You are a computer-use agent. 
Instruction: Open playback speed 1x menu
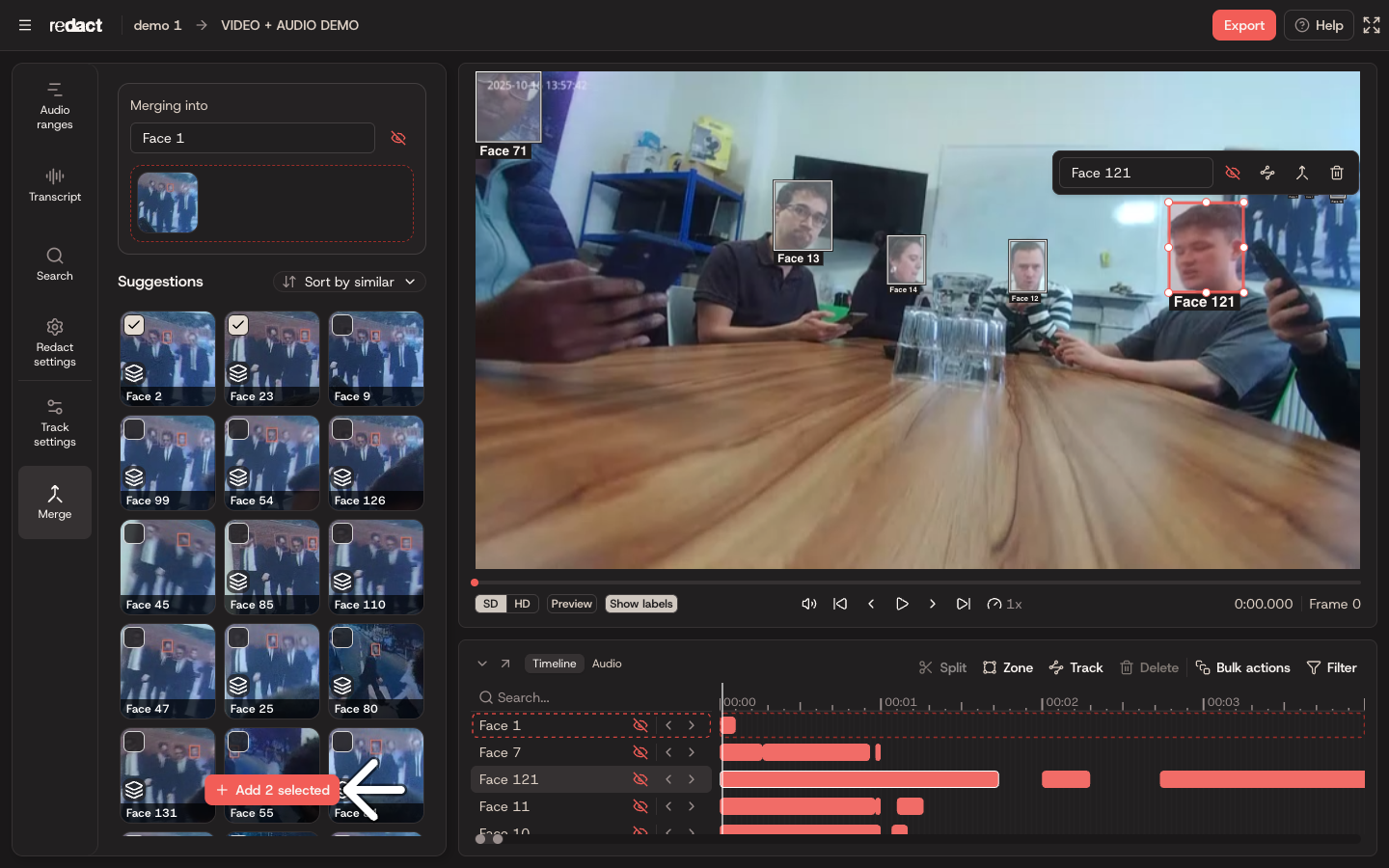[1004, 604]
